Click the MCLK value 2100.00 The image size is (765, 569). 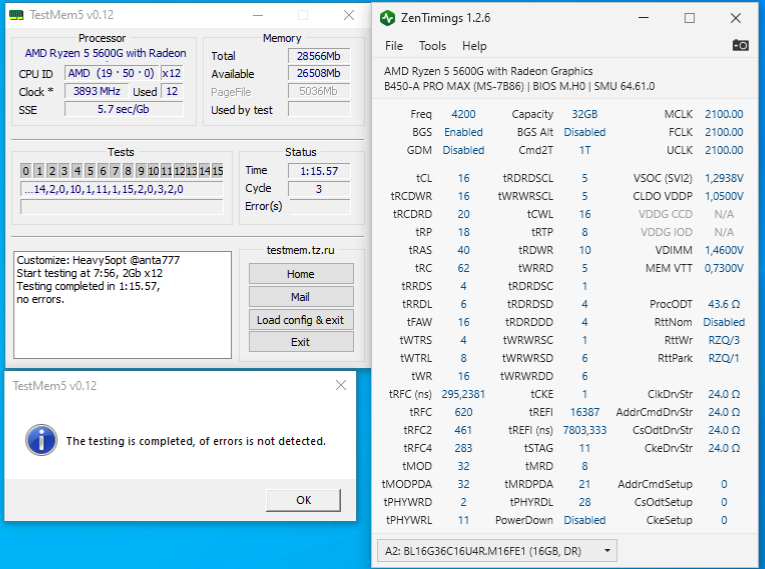(x=724, y=114)
